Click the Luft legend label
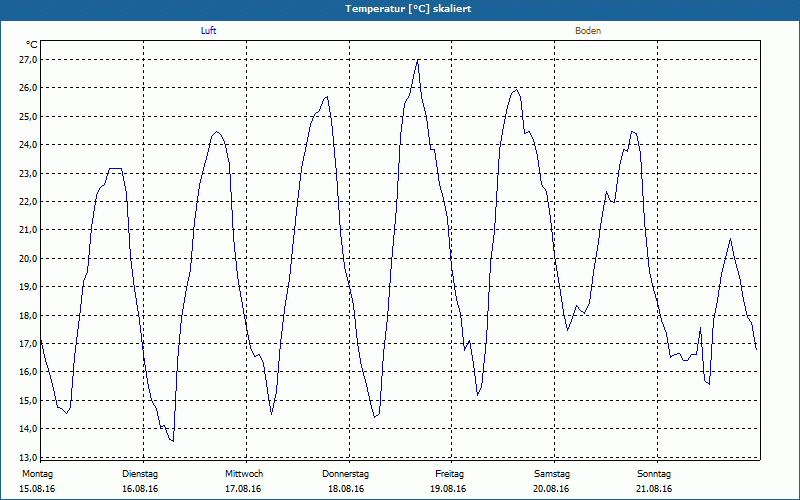Viewport: 800px width, 500px height. pyautogui.click(x=208, y=31)
